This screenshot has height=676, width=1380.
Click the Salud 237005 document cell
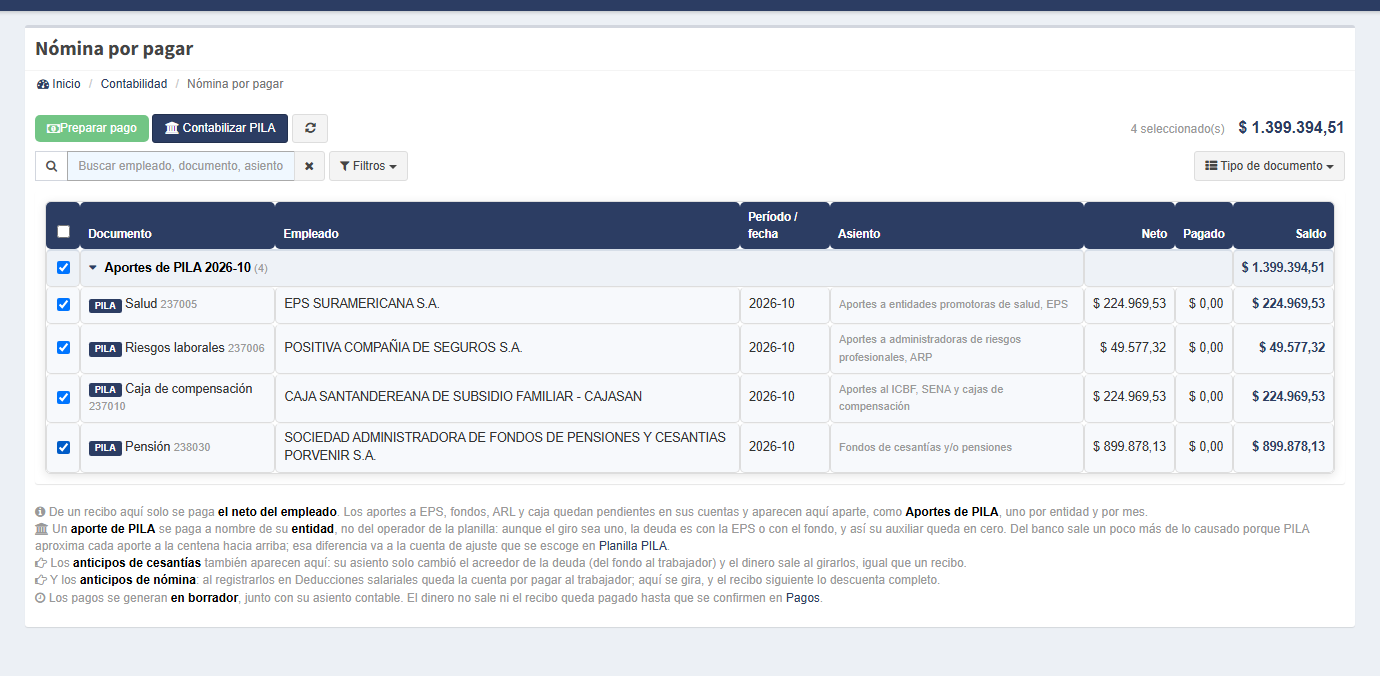click(x=177, y=304)
